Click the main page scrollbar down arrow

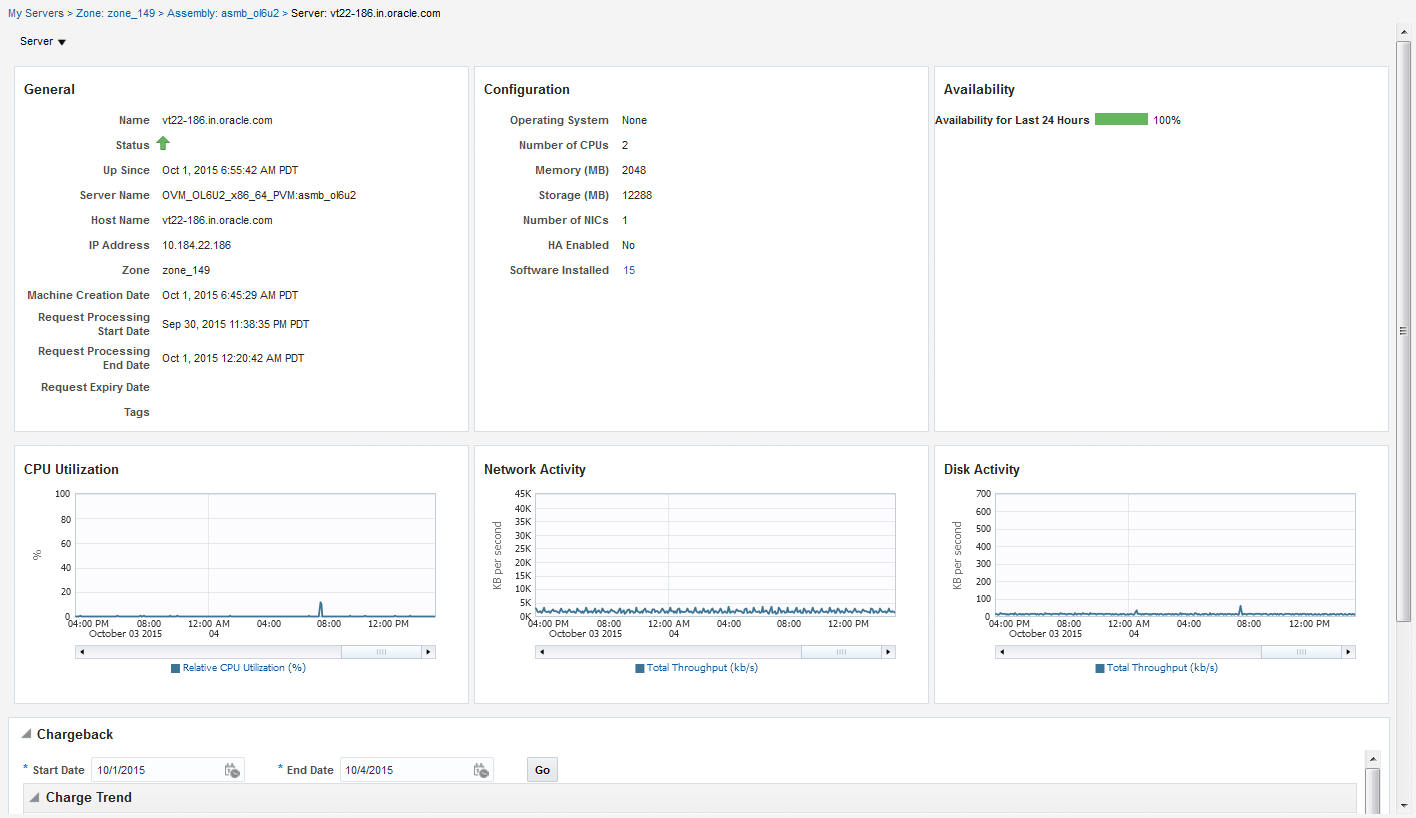coord(1403,805)
